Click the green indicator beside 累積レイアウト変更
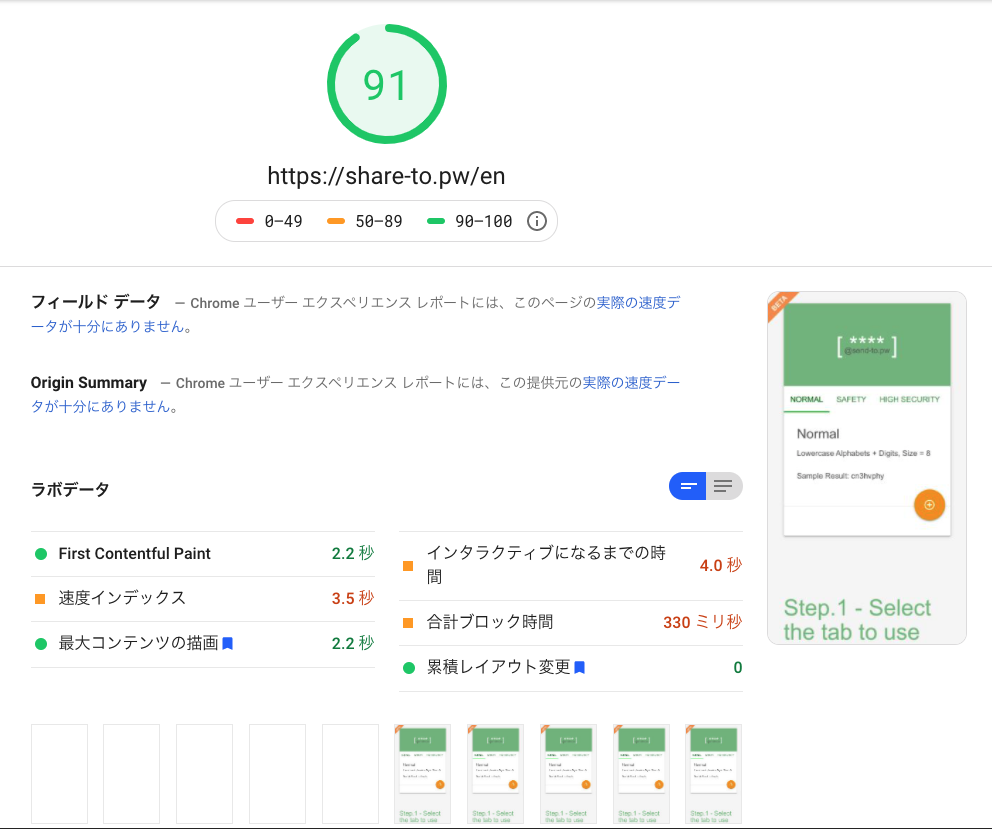Viewport: 992px width, 829px height. tap(408, 667)
